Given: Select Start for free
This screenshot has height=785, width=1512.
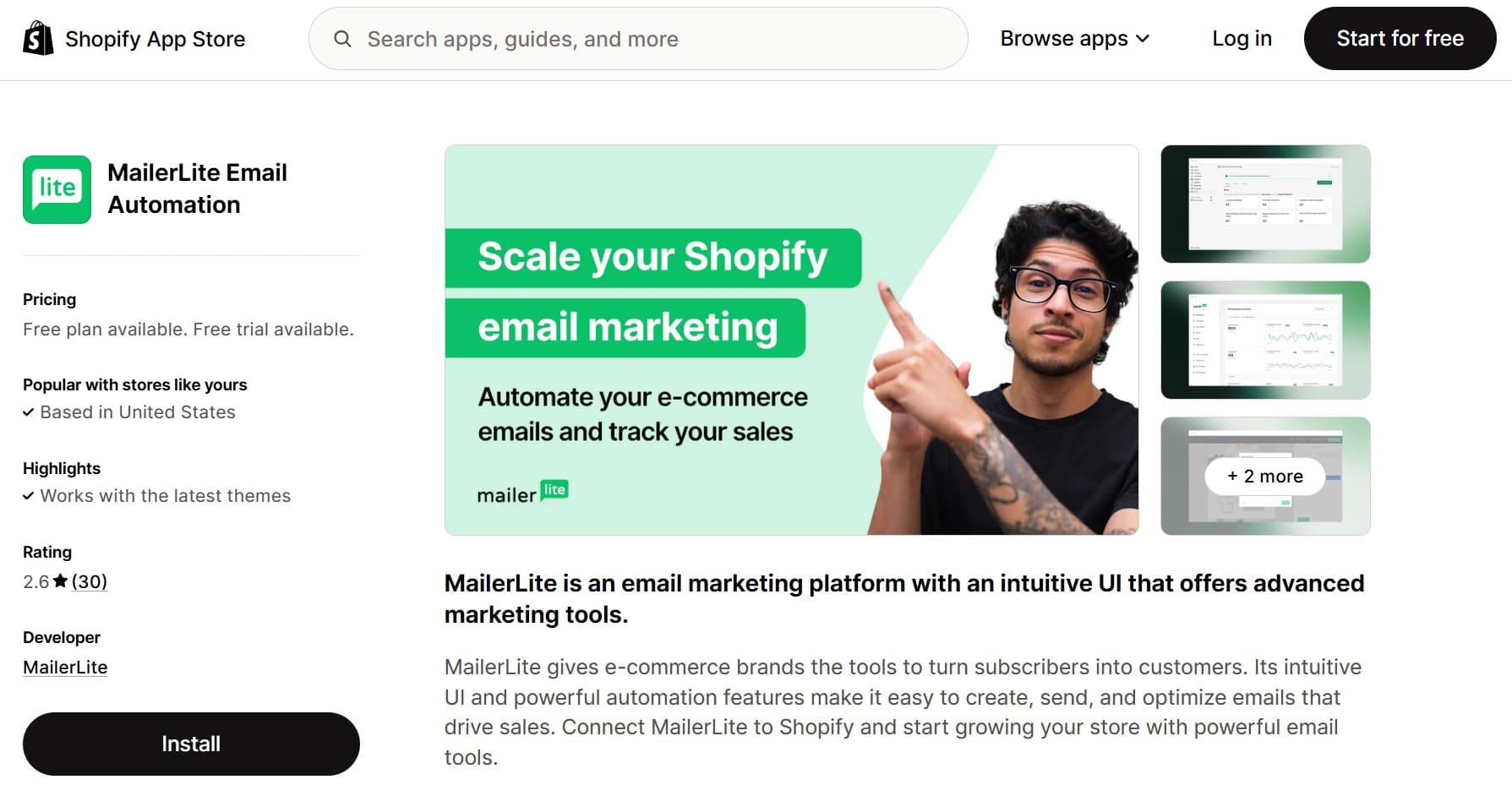Looking at the screenshot, I should [1399, 38].
